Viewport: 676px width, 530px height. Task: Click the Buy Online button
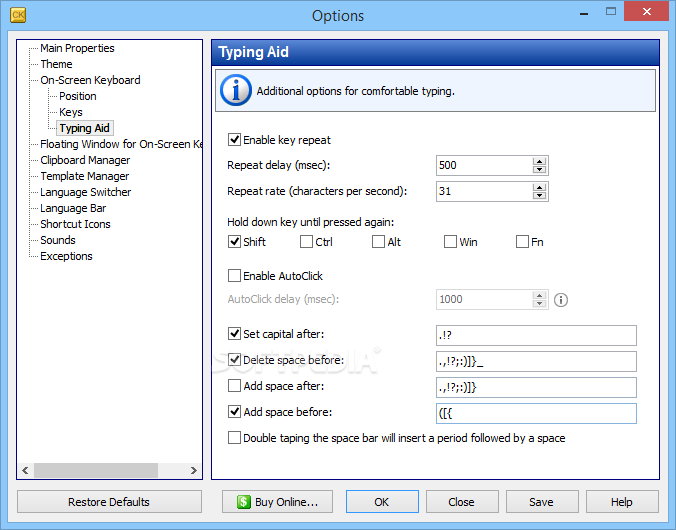point(277,502)
